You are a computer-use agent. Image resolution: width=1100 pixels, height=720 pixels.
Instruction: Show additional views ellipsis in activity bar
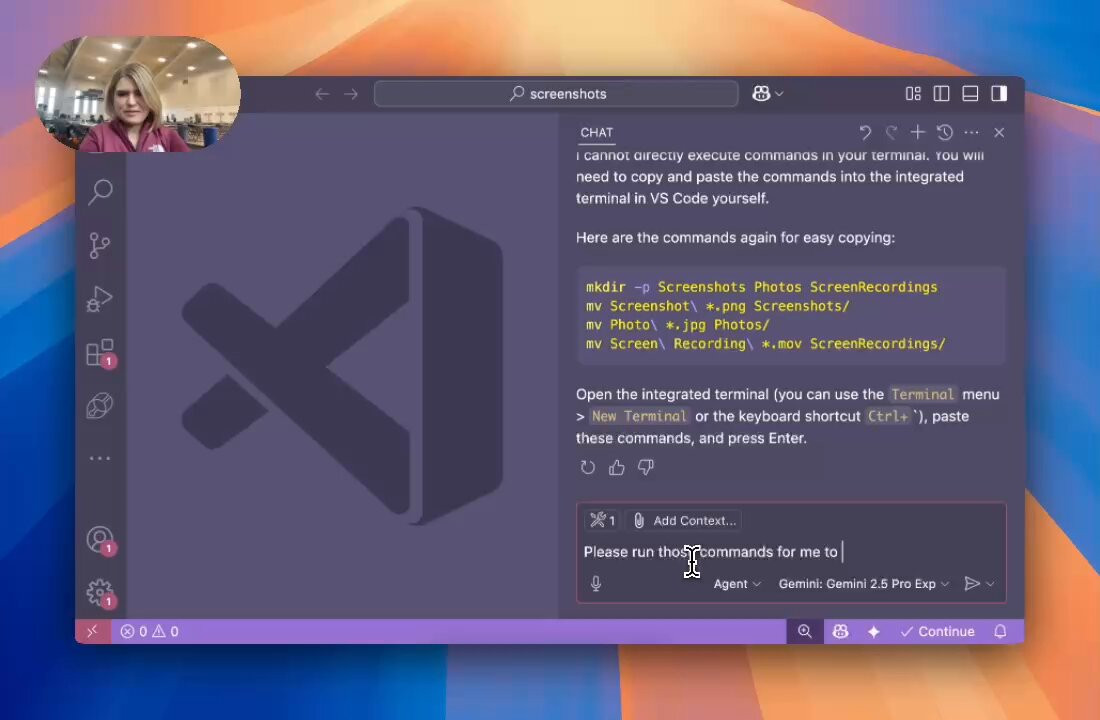click(x=100, y=458)
